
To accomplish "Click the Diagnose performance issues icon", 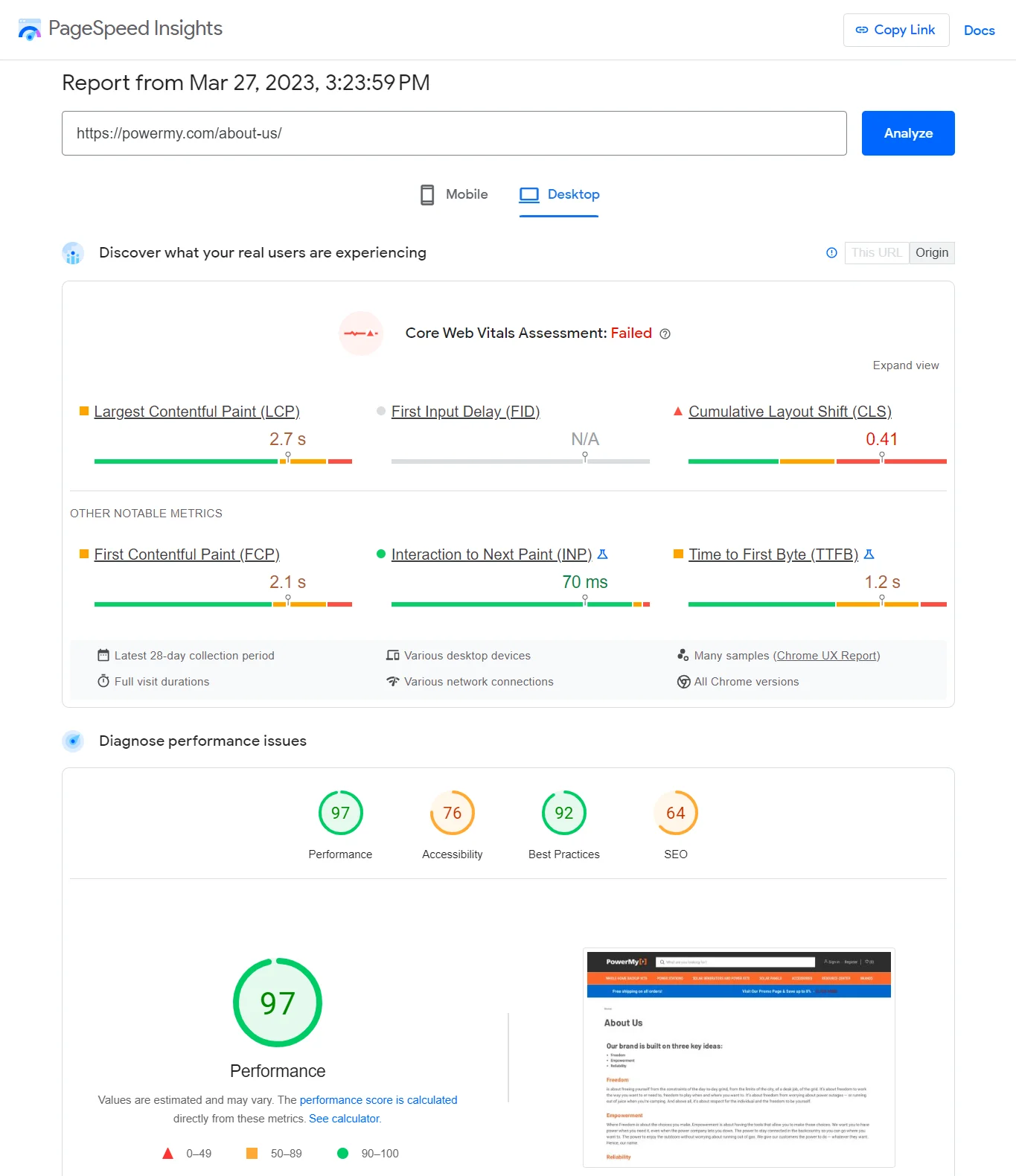I will pos(73,741).
